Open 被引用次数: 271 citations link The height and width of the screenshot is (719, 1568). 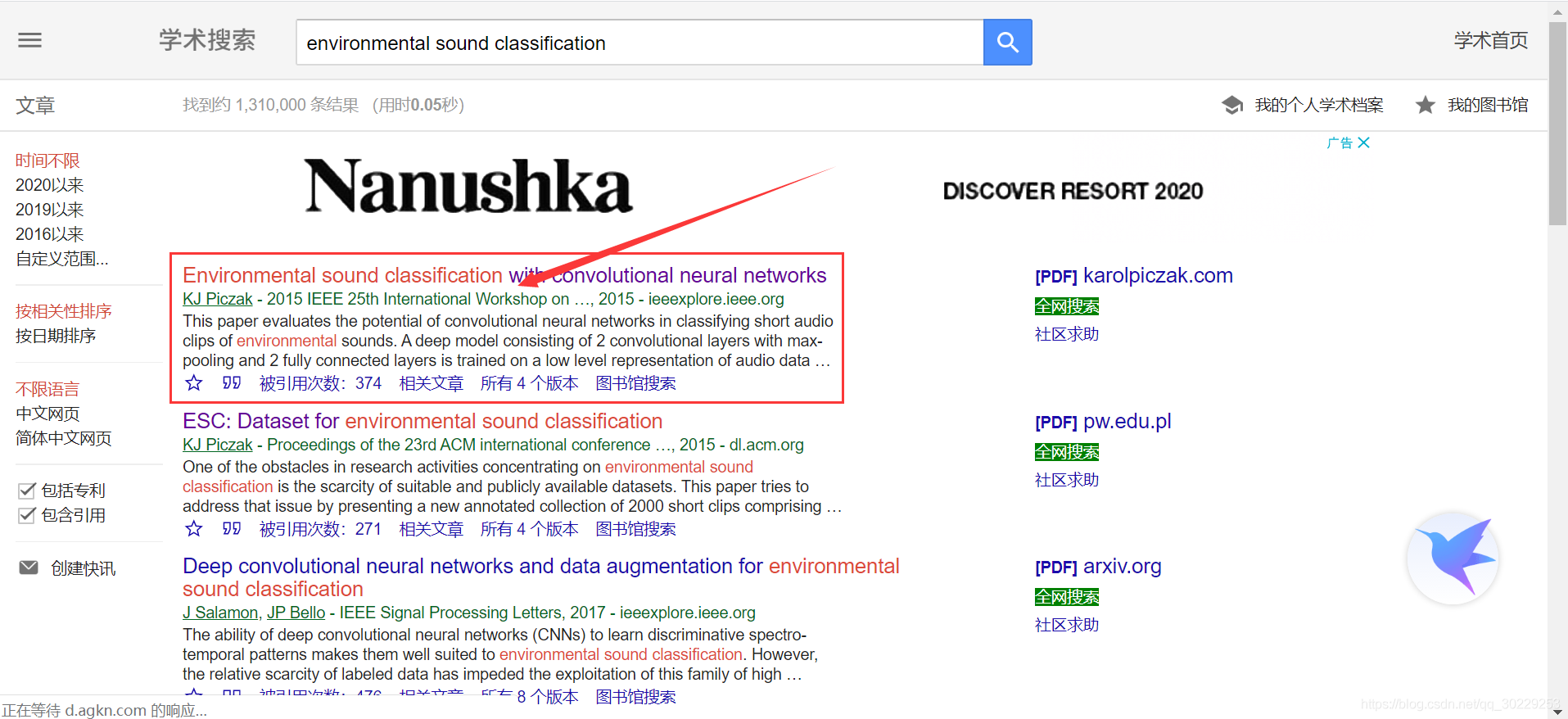(x=320, y=529)
